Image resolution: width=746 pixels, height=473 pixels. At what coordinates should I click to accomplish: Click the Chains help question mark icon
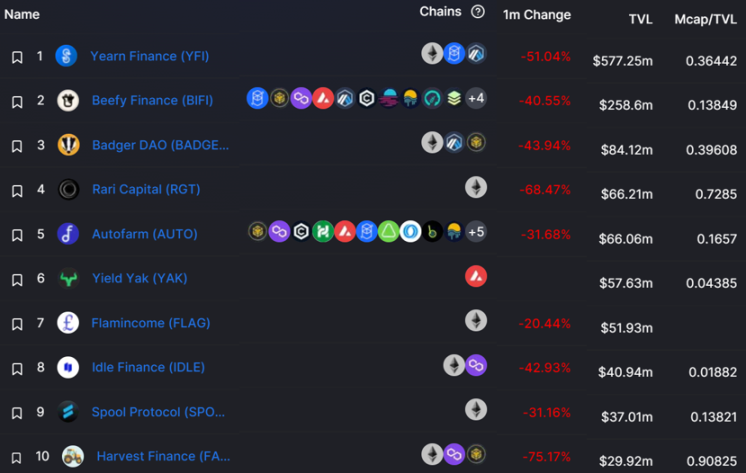point(478,11)
